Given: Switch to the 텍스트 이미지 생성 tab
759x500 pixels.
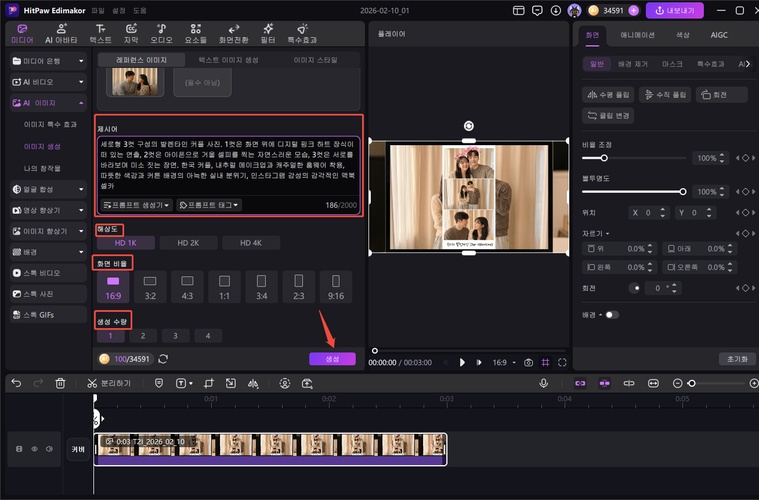Looking at the screenshot, I should [228, 60].
